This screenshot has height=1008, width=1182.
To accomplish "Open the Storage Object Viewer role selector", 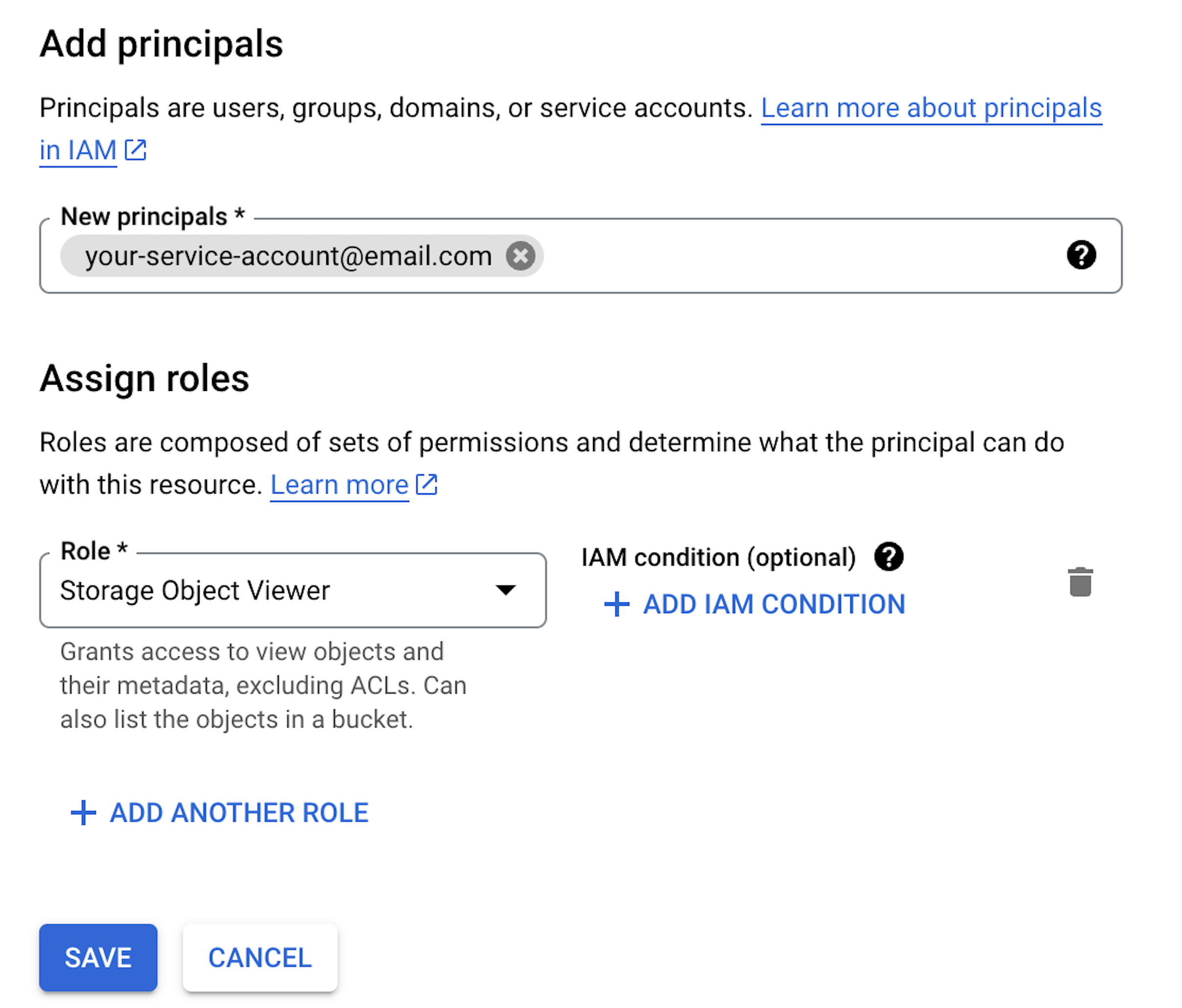I will point(293,590).
